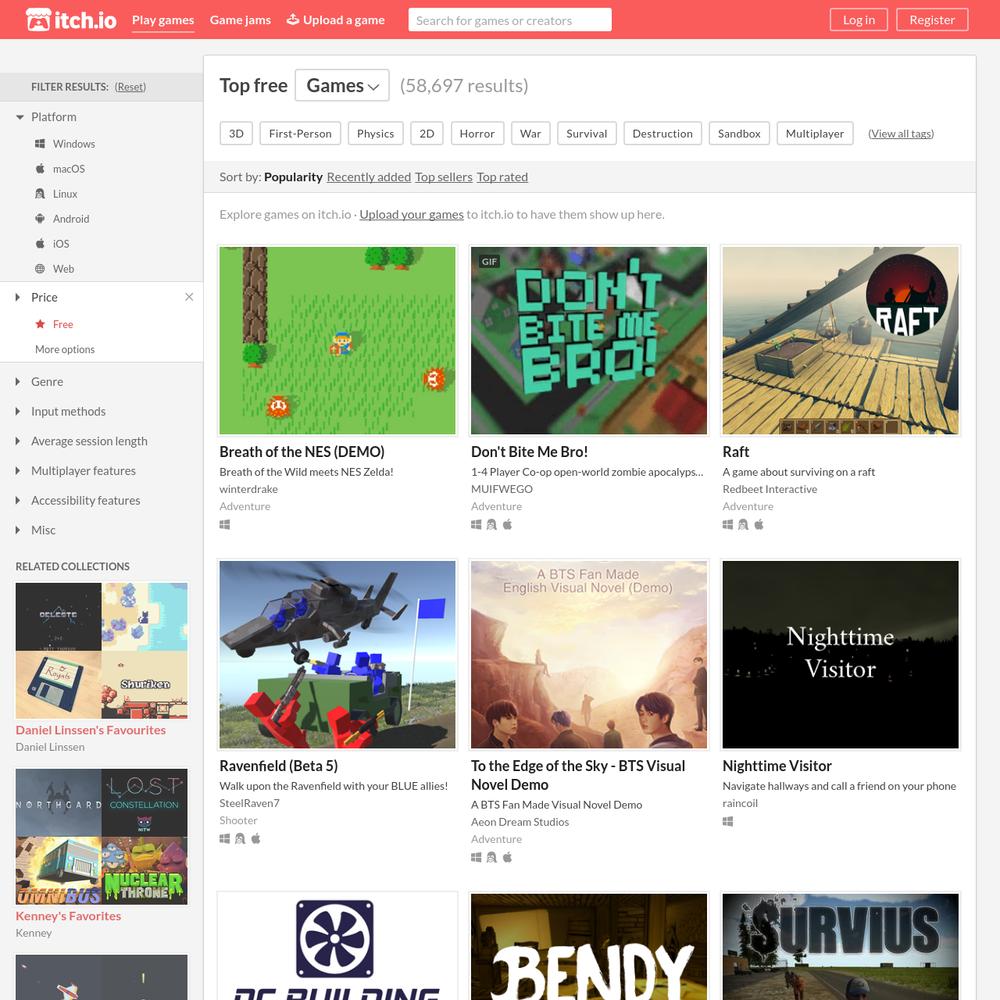Open Raft game thumbnail
Screen dimensions: 1000x1000
click(x=840, y=341)
